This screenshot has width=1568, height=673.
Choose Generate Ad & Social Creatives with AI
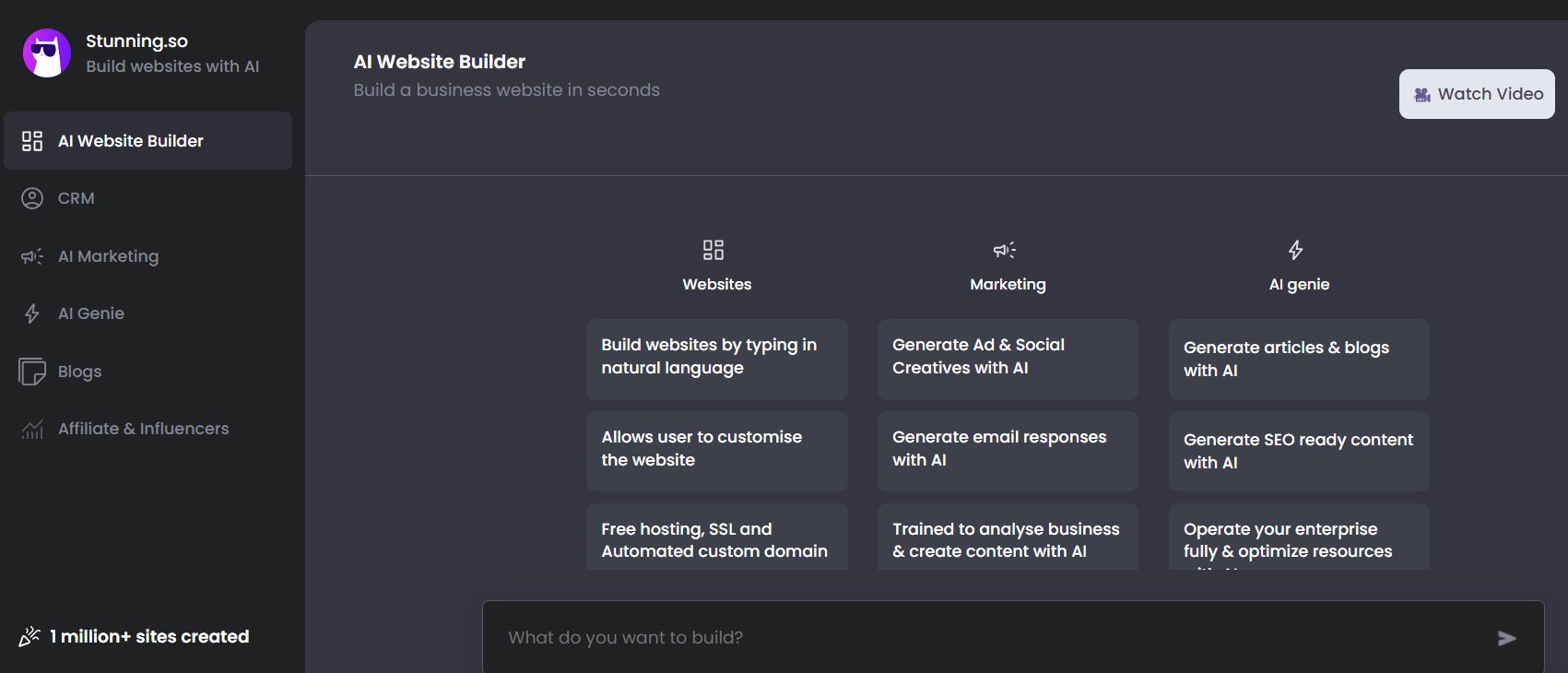(x=1007, y=359)
